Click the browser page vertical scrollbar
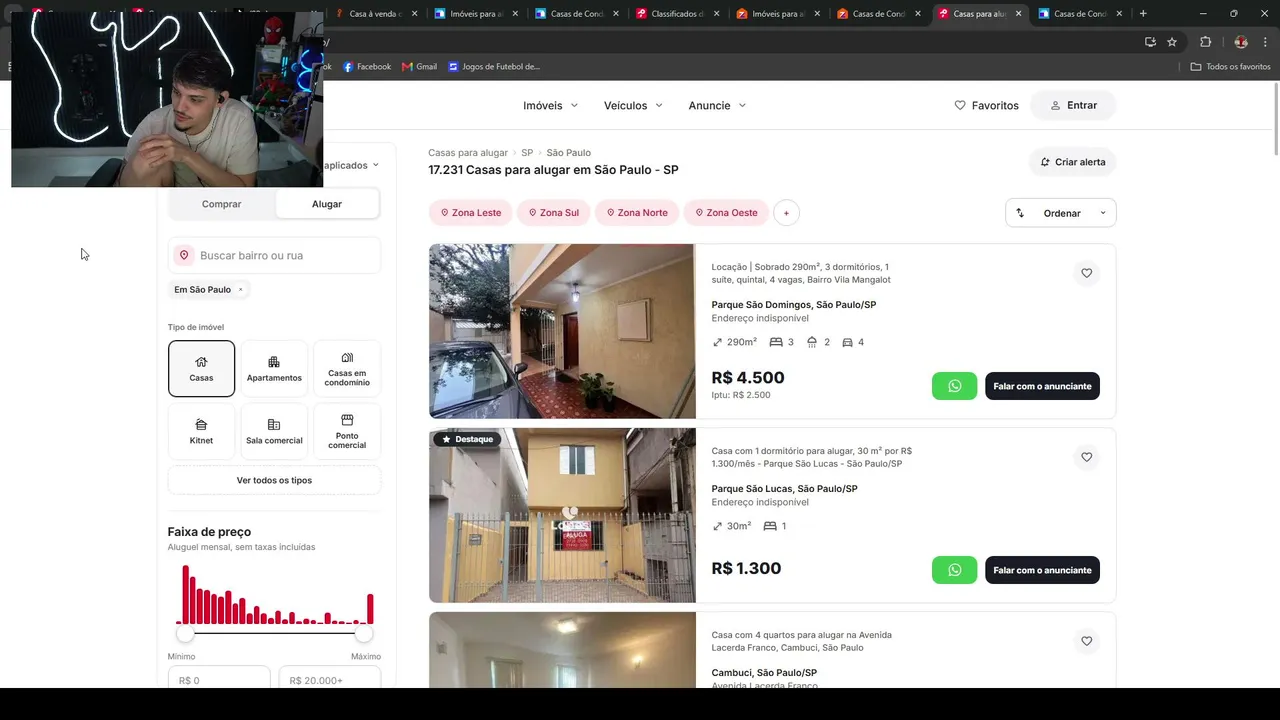 pos(1275,118)
